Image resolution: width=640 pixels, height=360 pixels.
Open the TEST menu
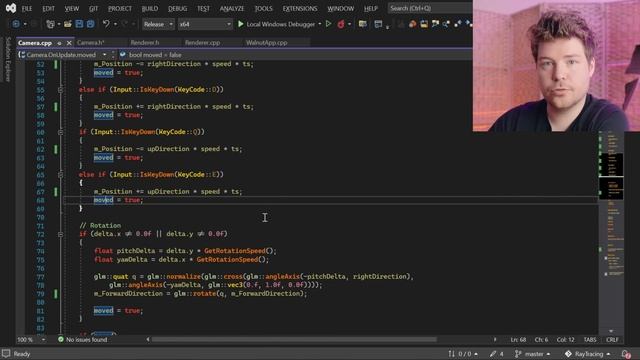click(203, 8)
